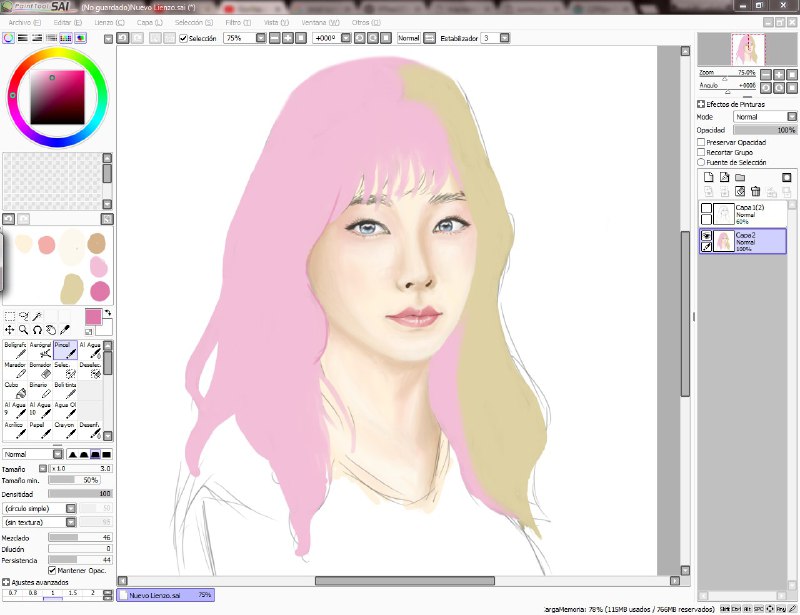Choose the Marcador marker tool
The width and height of the screenshot is (800, 615).
15,370
